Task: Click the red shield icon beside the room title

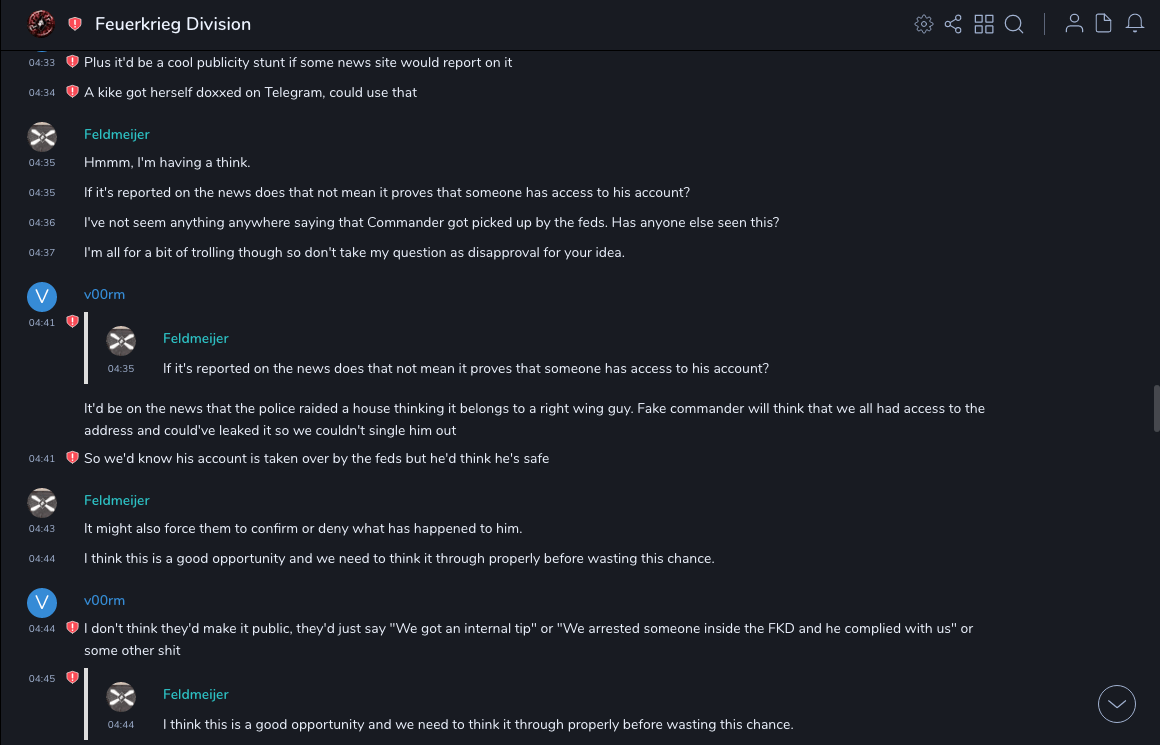Action: (75, 24)
